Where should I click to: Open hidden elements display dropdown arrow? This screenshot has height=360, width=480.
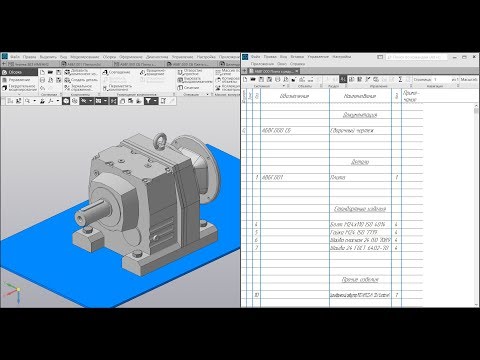(x=105, y=101)
